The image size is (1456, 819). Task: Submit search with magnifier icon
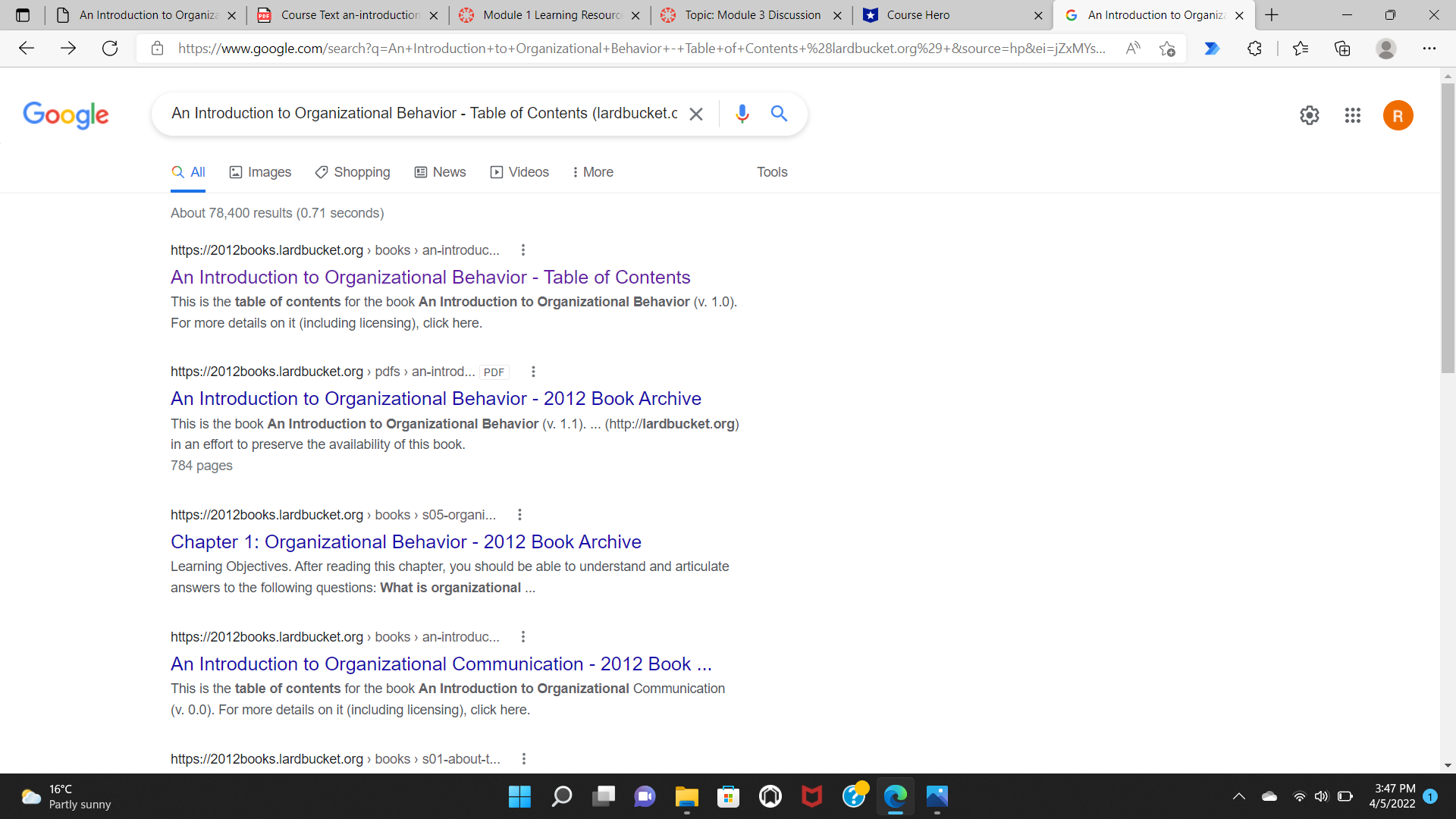[779, 114]
